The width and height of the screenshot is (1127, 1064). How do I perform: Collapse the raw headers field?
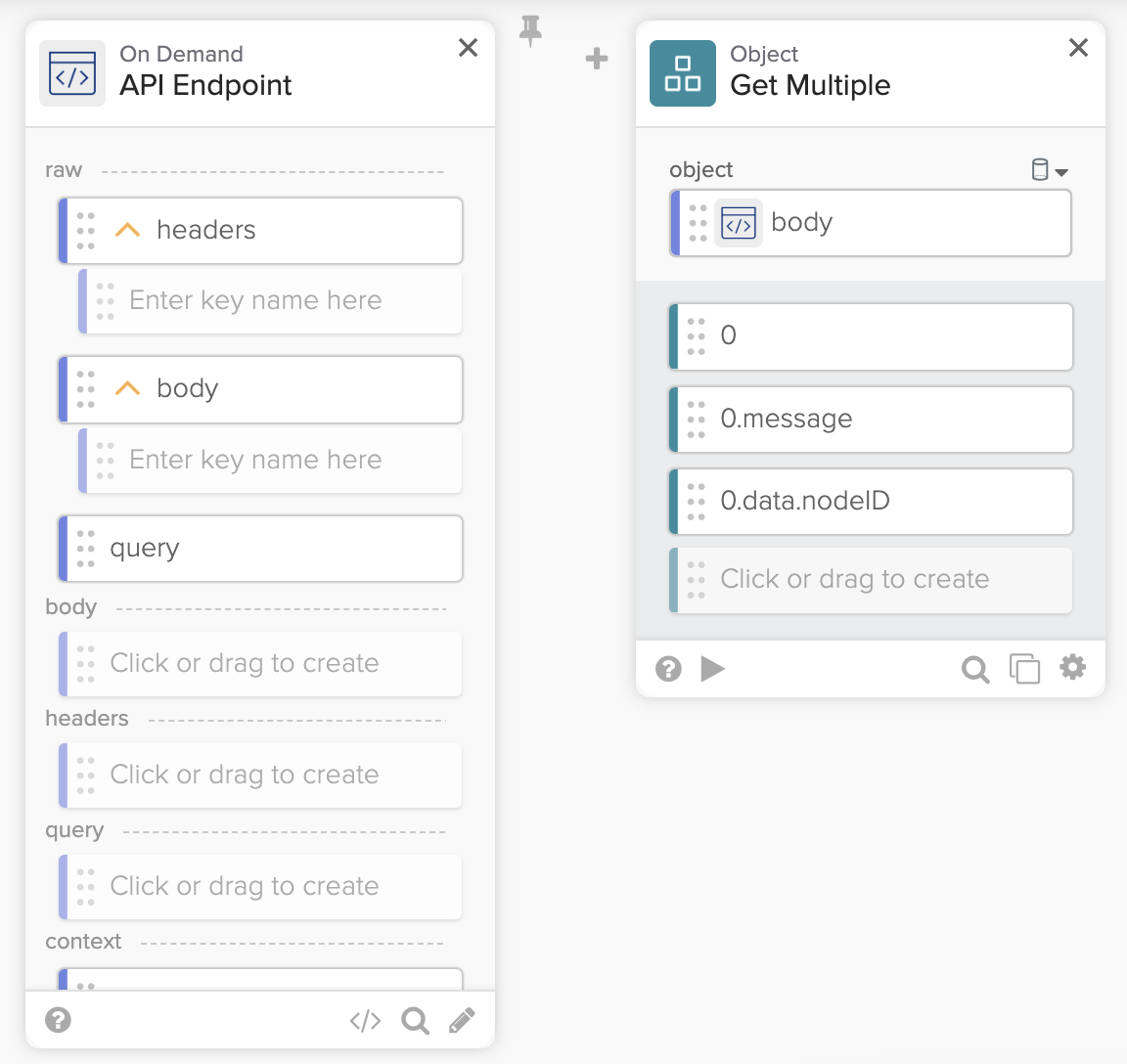click(x=128, y=230)
